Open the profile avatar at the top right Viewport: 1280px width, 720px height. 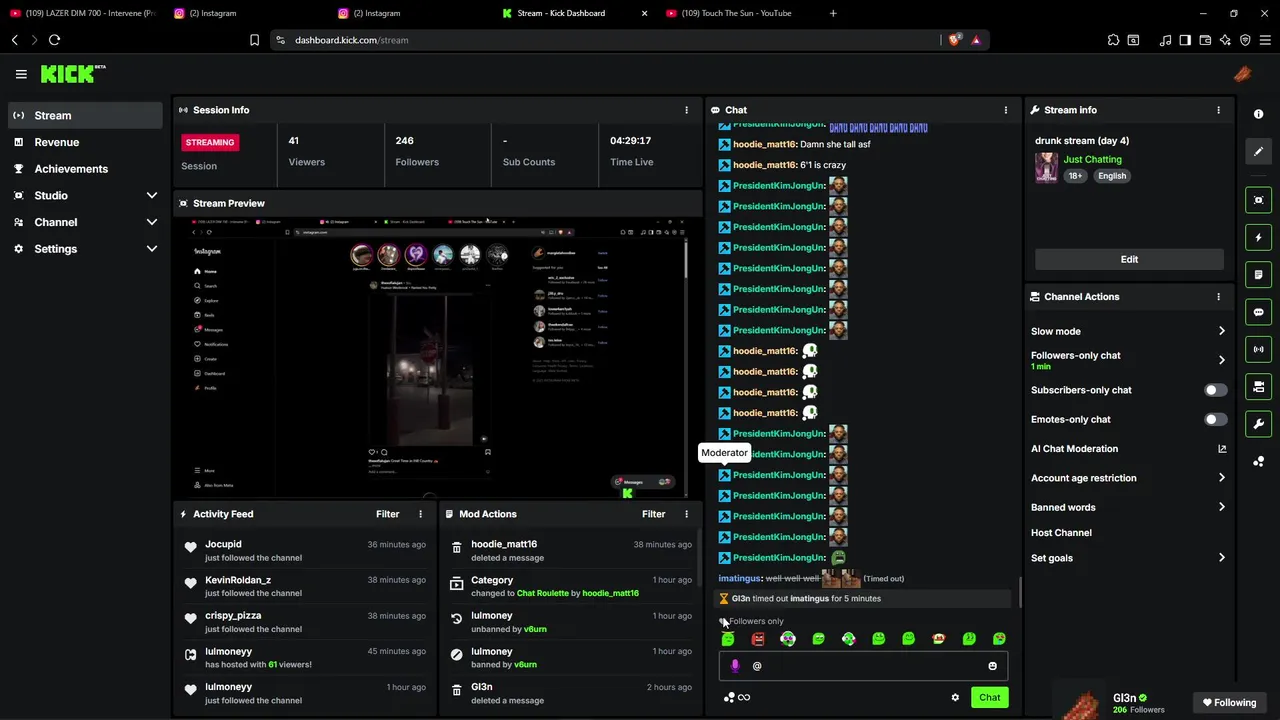(1241, 74)
